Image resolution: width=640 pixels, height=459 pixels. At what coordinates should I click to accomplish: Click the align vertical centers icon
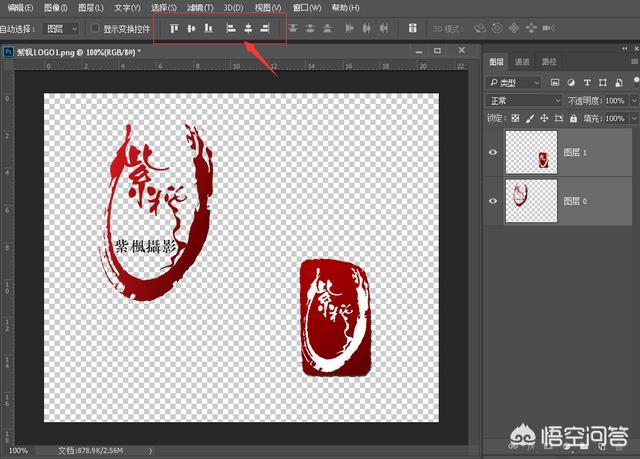[190, 29]
